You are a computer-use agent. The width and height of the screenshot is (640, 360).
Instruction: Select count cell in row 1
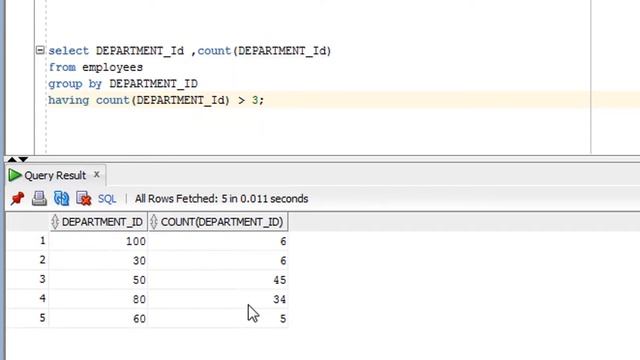(218, 241)
